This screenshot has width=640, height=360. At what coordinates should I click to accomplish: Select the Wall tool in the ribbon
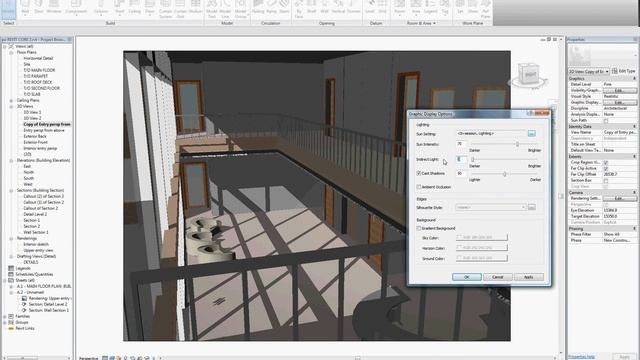coord(25,8)
